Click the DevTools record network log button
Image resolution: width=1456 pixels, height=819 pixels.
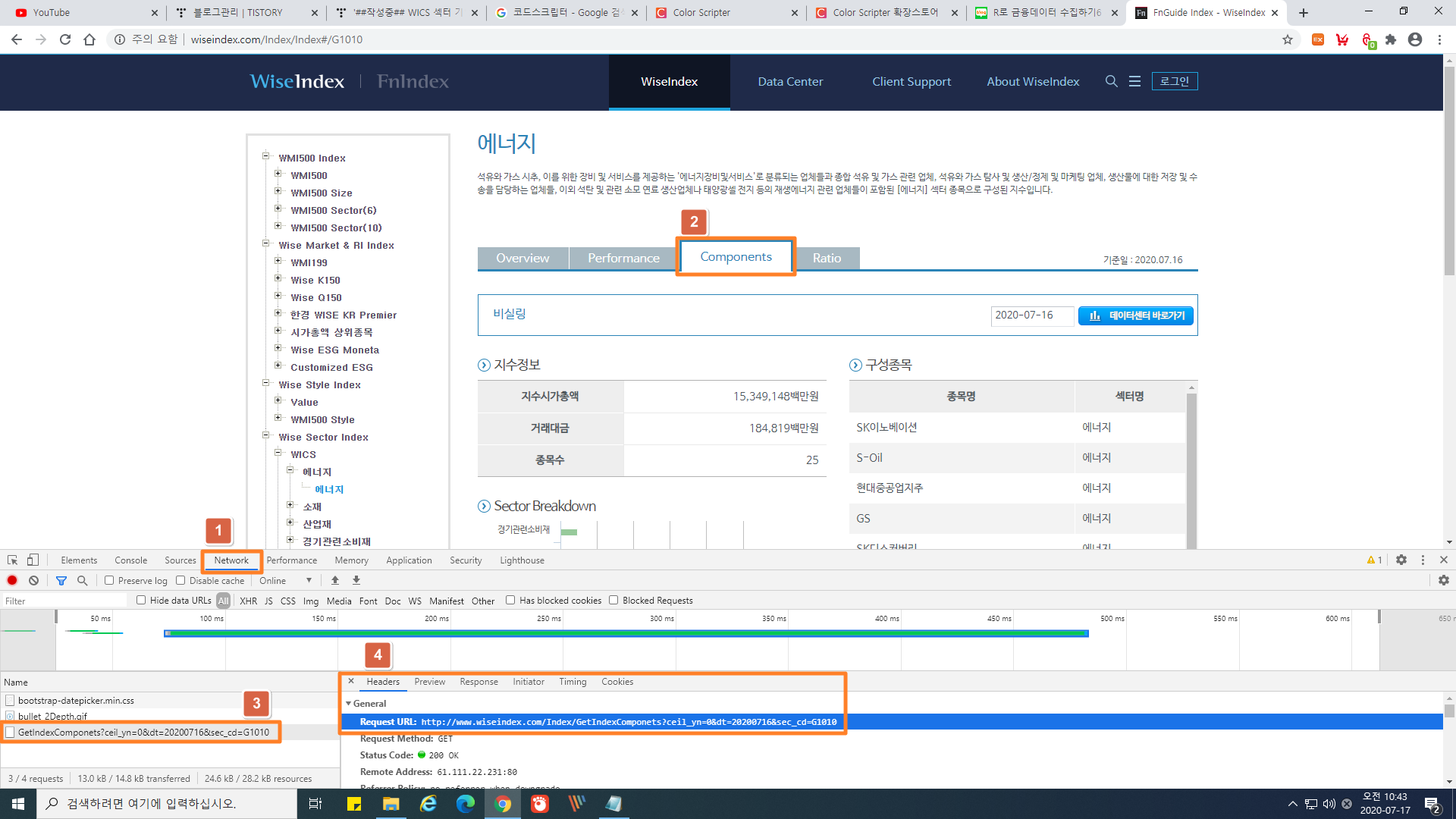[x=12, y=580]
